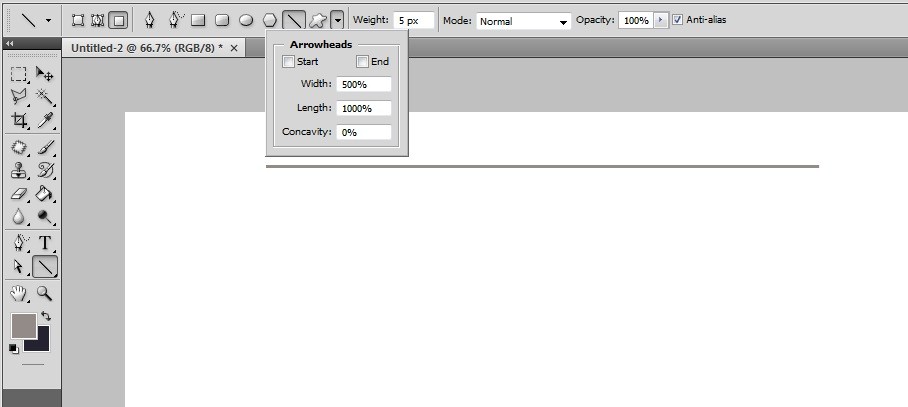Image resolution: width=908 pixels, height=407 pixels.
Task: Click the arrowhead Concavity field
Action: pyautogui.click(x=364, y=132)
